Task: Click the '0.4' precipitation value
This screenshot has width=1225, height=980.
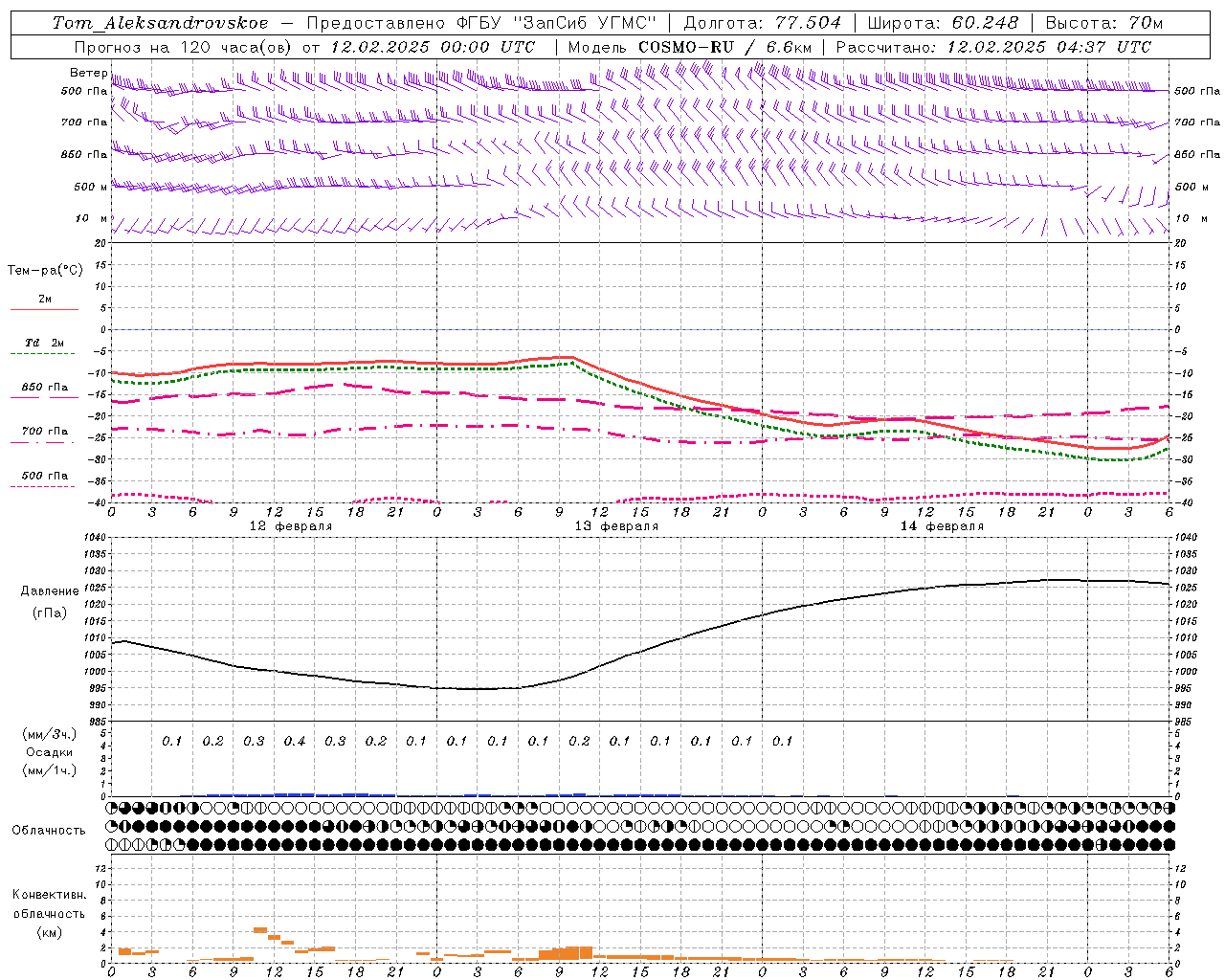Action: coord(295,742)
